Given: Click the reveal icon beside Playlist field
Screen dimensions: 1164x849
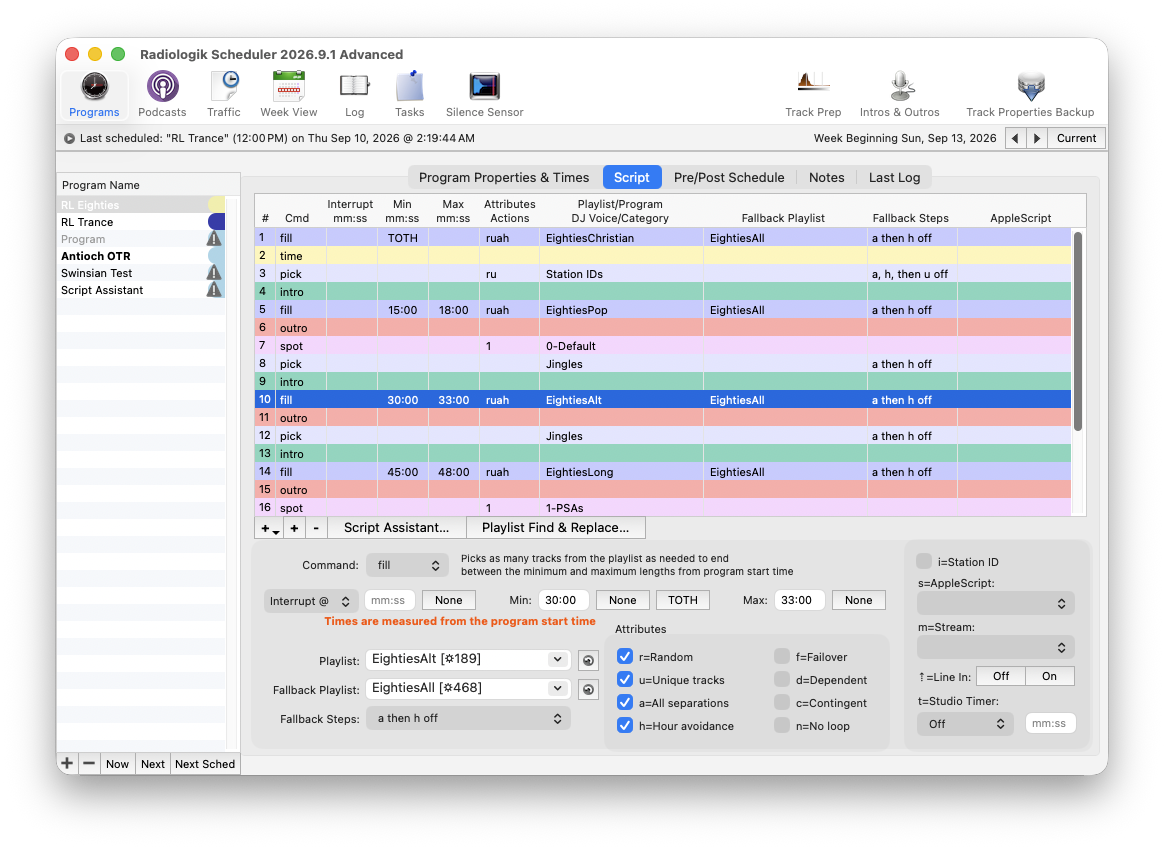Looking at the screenshot, I should click(588, 660).
